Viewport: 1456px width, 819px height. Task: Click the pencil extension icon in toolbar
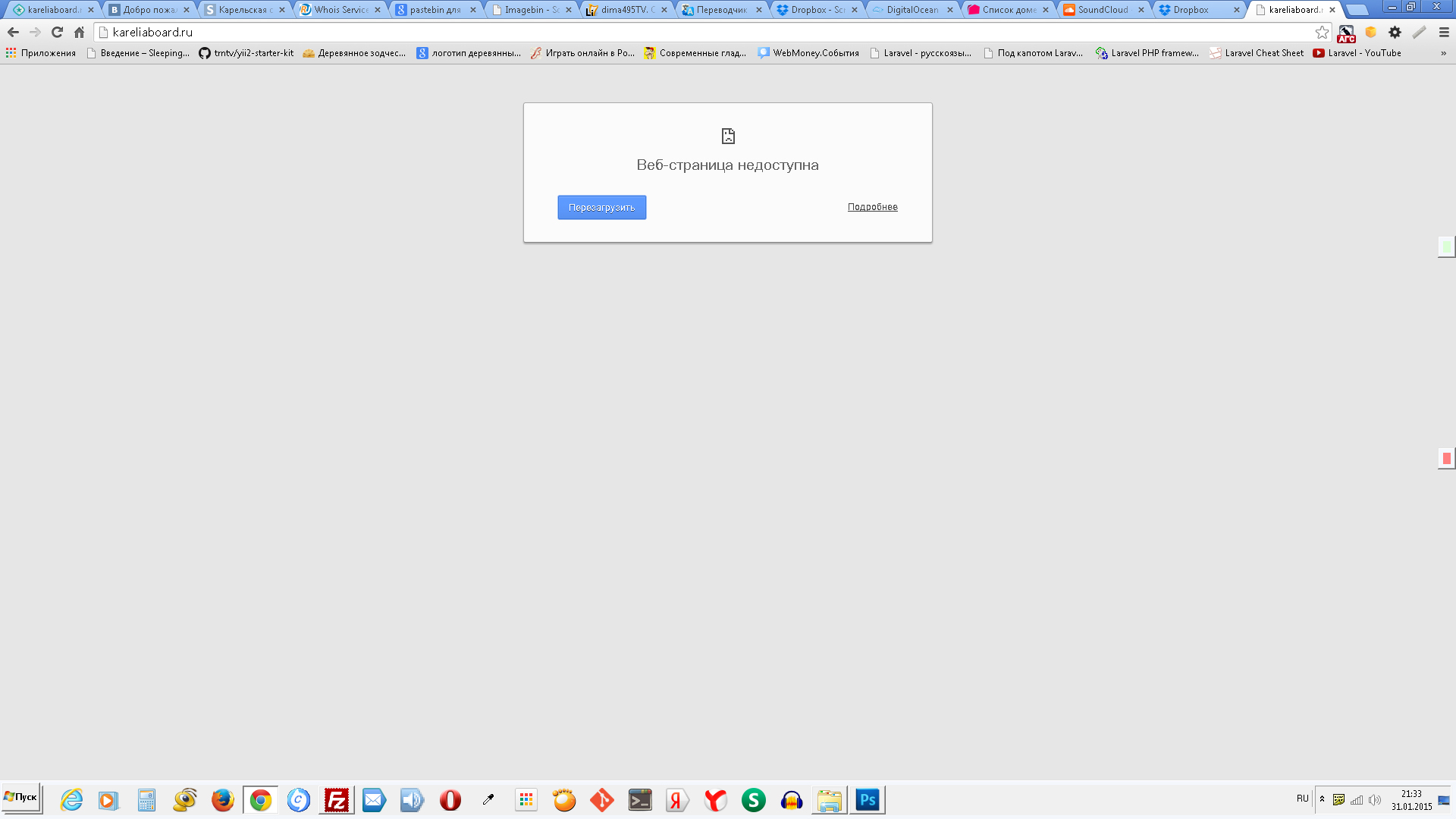click(1419, 33)
